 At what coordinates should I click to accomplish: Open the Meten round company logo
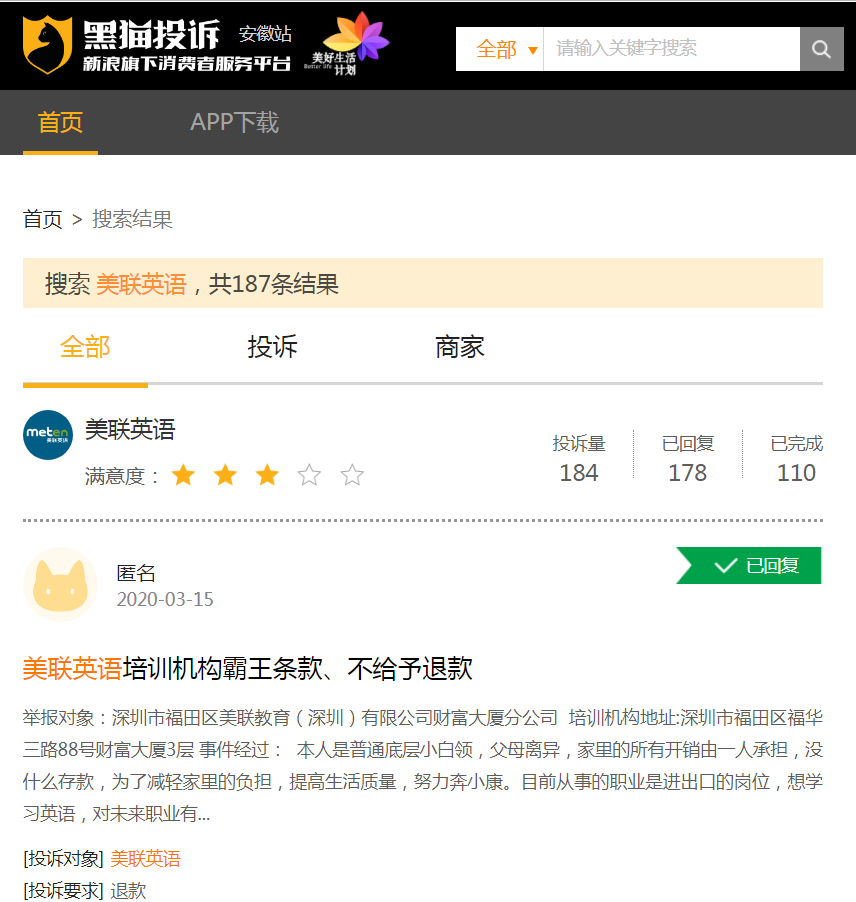[48, 435]
